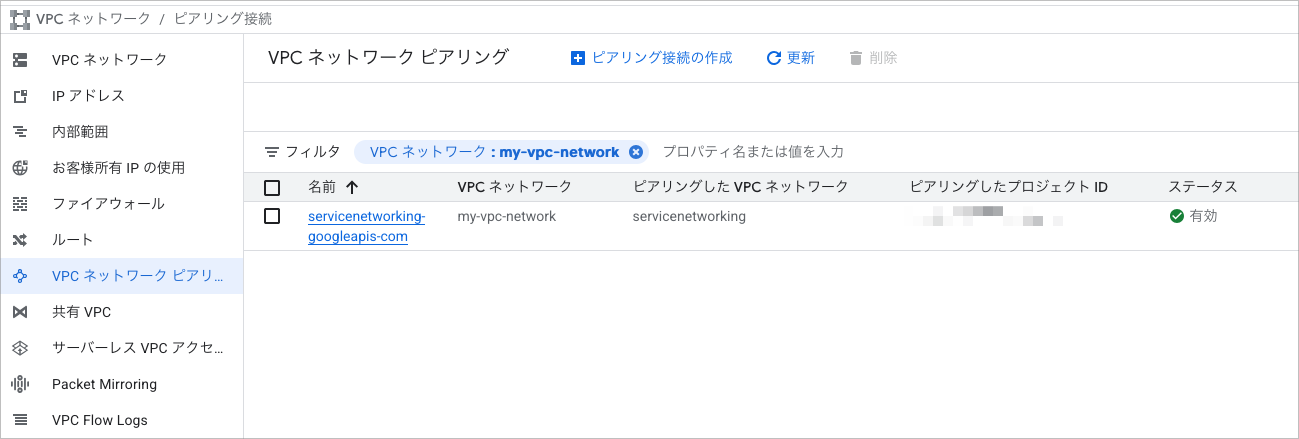The width and height of the screenshot is (1299, 439).
Task: Click the 内部範囲 sidebar icon
Action: pos(20,132)
